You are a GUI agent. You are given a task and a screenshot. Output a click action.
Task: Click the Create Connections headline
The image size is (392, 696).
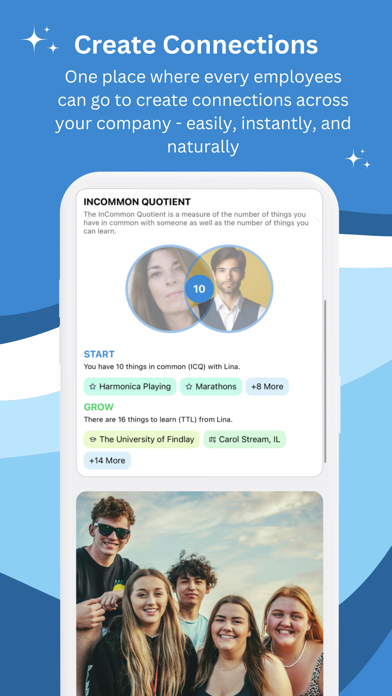tap(196, 45)
